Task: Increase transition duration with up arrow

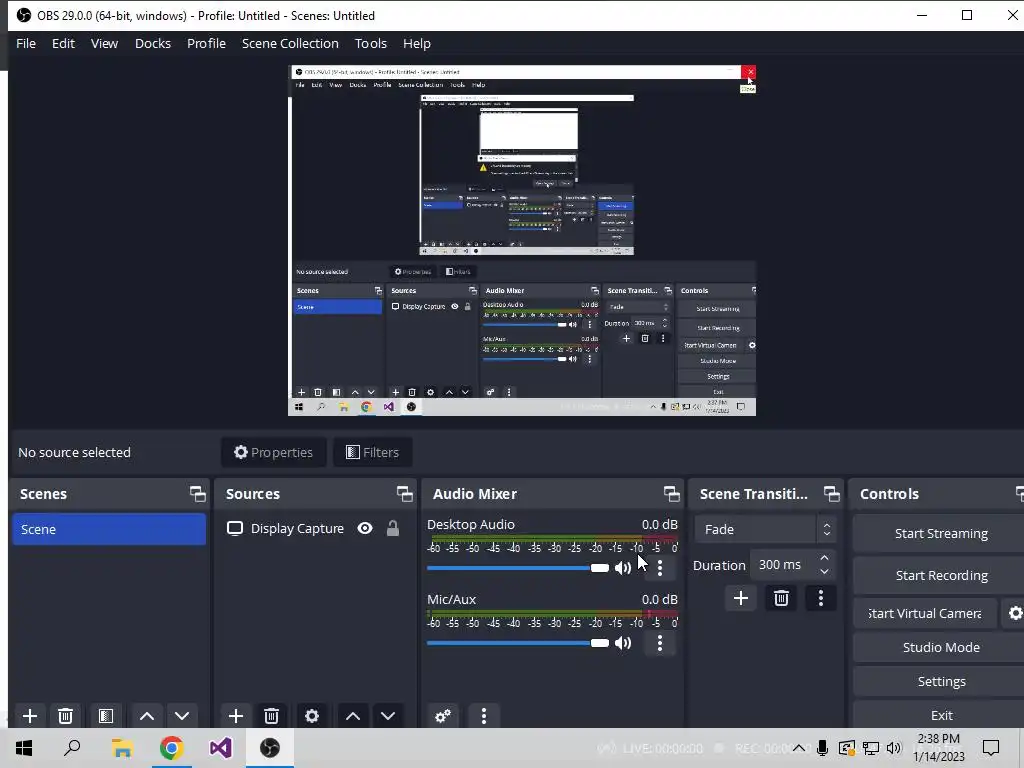Action: pos(824,558)
